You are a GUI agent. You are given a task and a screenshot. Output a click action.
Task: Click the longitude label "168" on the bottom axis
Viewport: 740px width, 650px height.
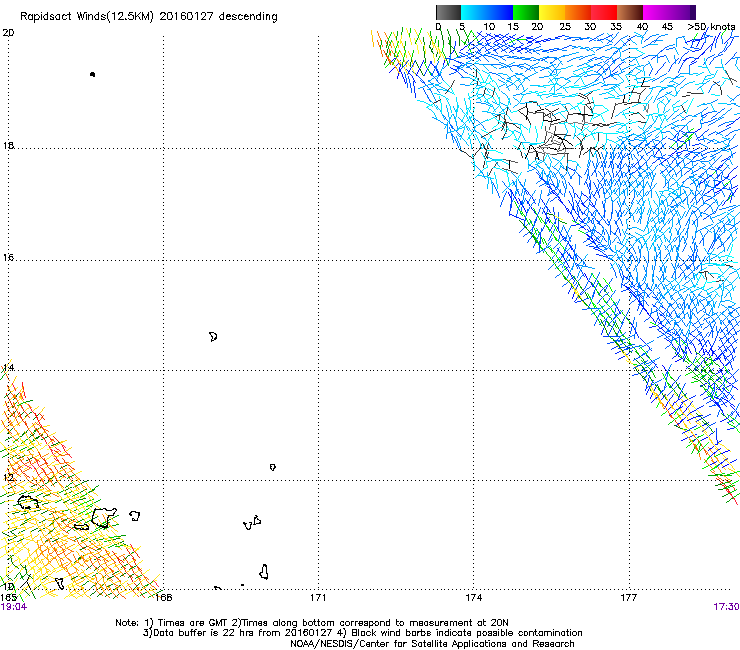tap(164, 597)
